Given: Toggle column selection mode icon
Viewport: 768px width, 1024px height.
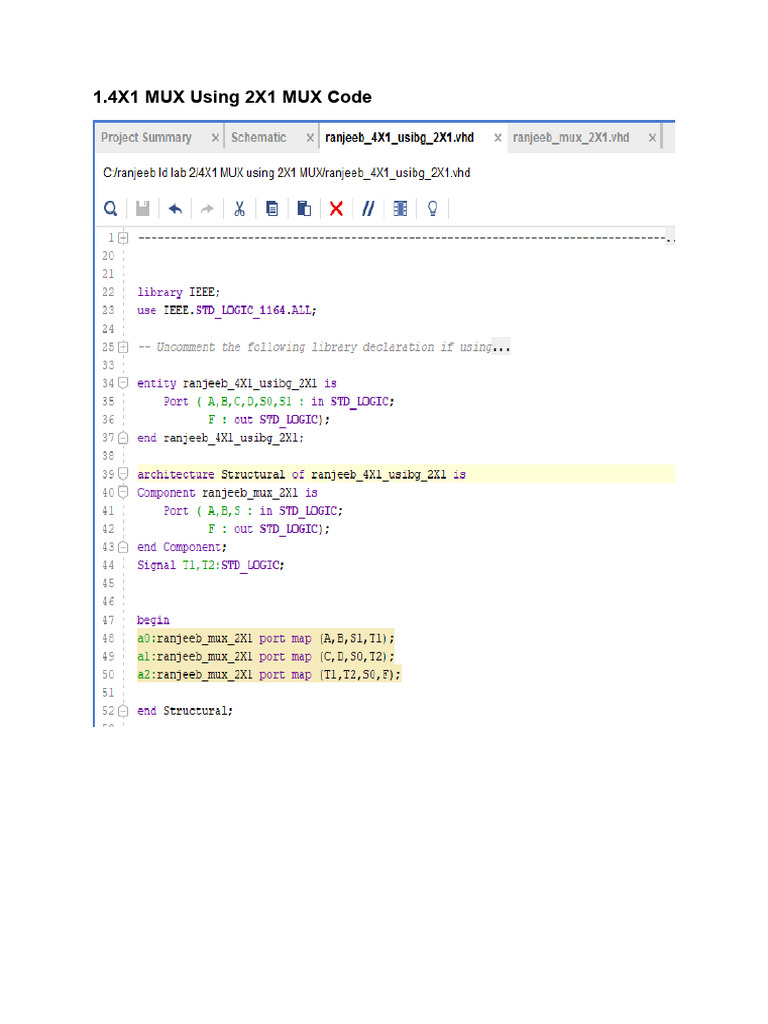Looking at the screenshot, I should coord(400,208).
